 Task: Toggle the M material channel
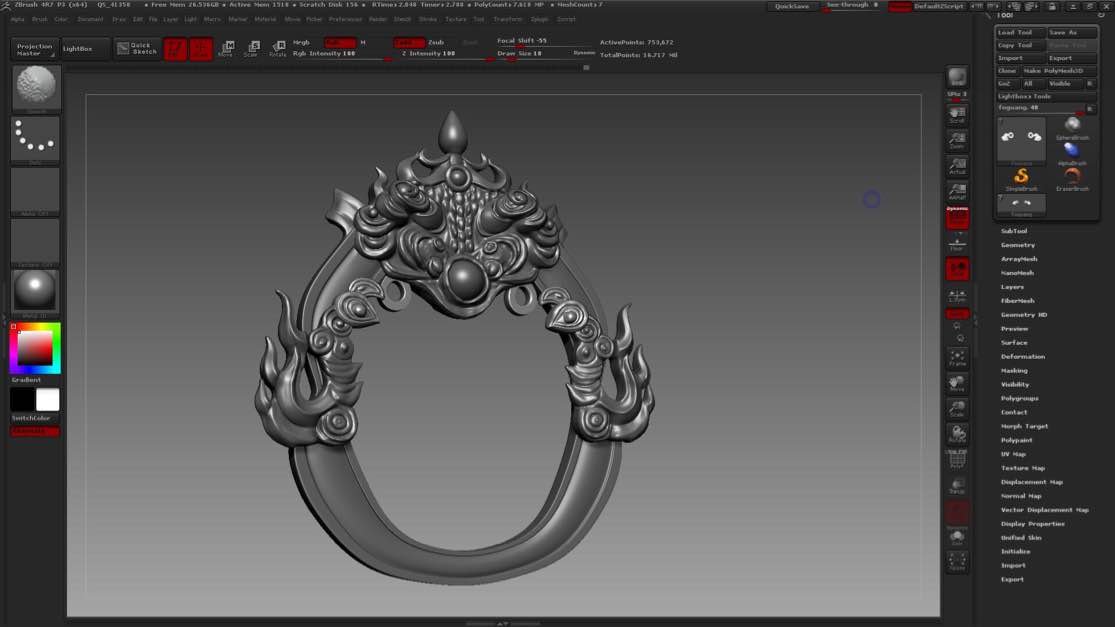pos(363,43)
